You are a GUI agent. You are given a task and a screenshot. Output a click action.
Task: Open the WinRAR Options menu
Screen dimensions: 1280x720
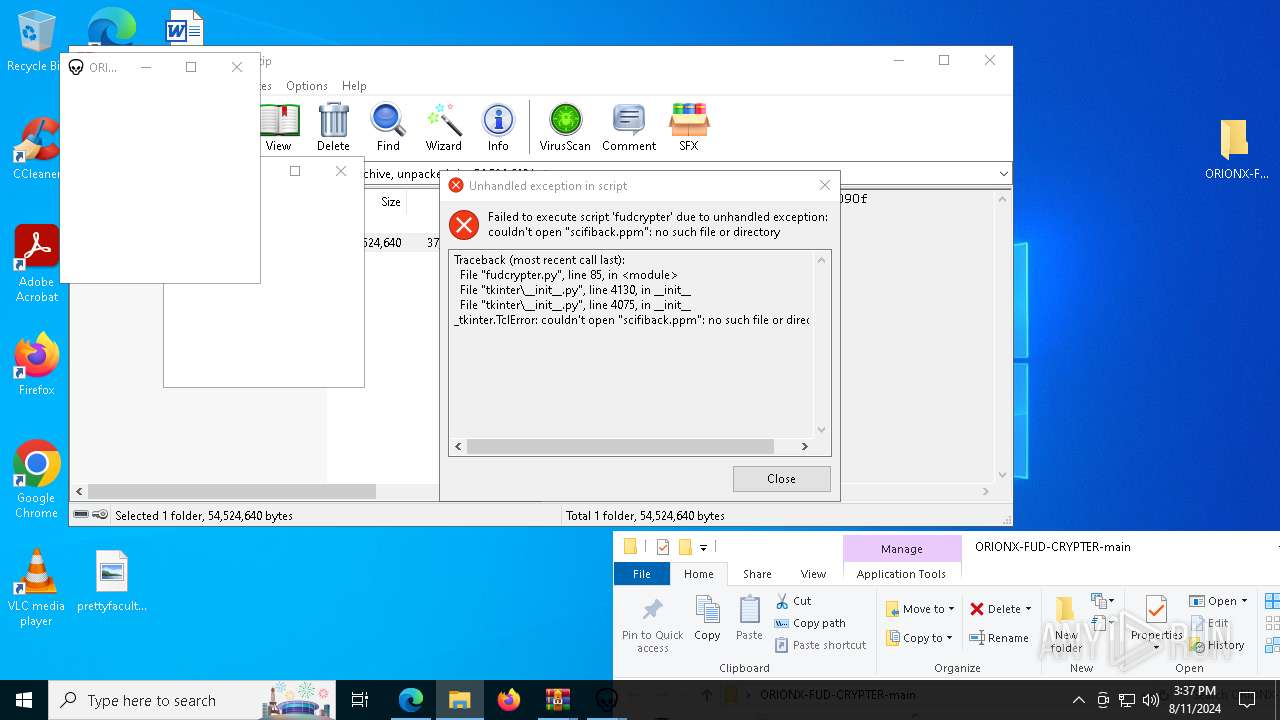tap(306, 86)
